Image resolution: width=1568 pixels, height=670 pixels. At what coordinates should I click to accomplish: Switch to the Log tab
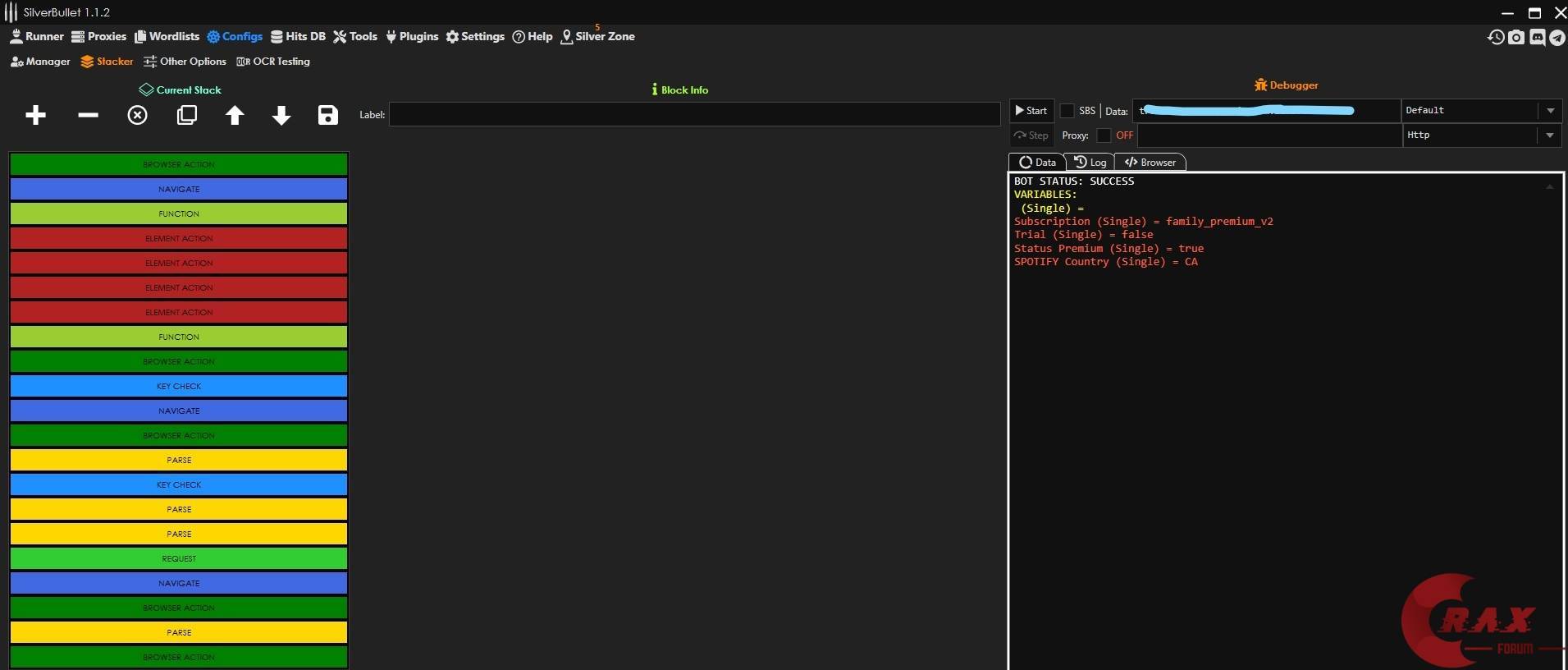[1090, 163]
